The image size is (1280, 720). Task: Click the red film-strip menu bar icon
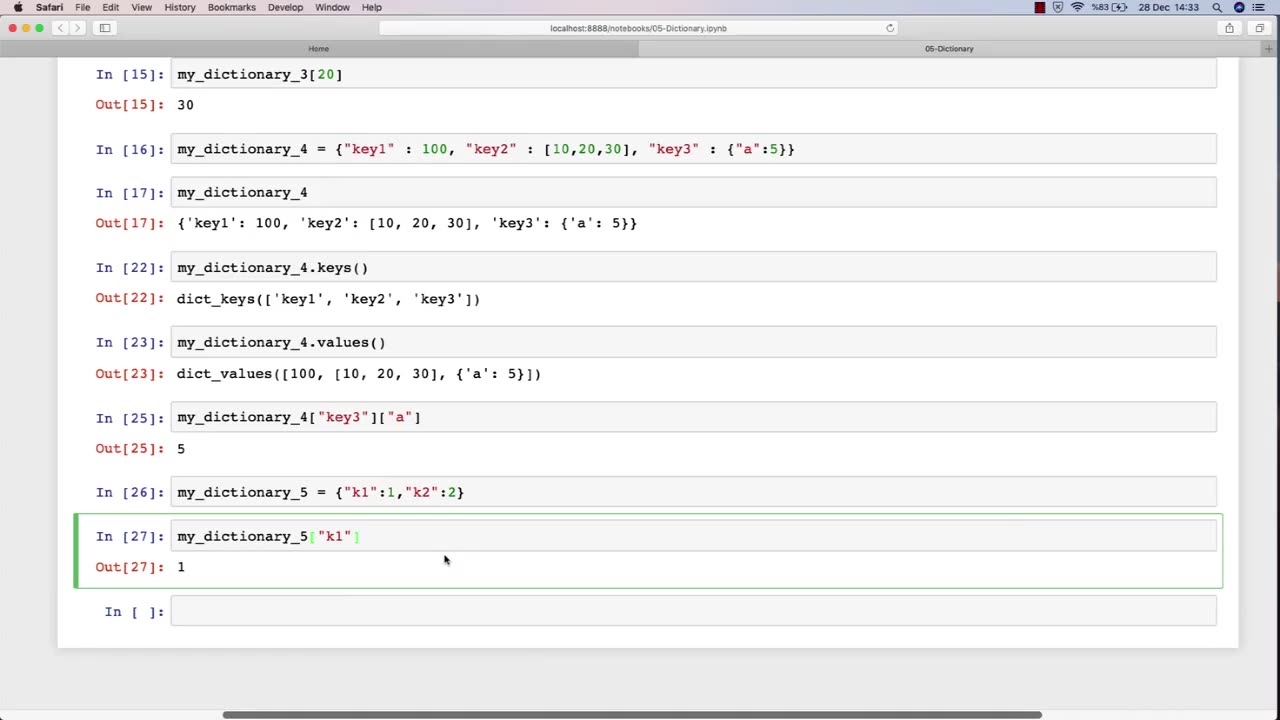pos(1039,7)
